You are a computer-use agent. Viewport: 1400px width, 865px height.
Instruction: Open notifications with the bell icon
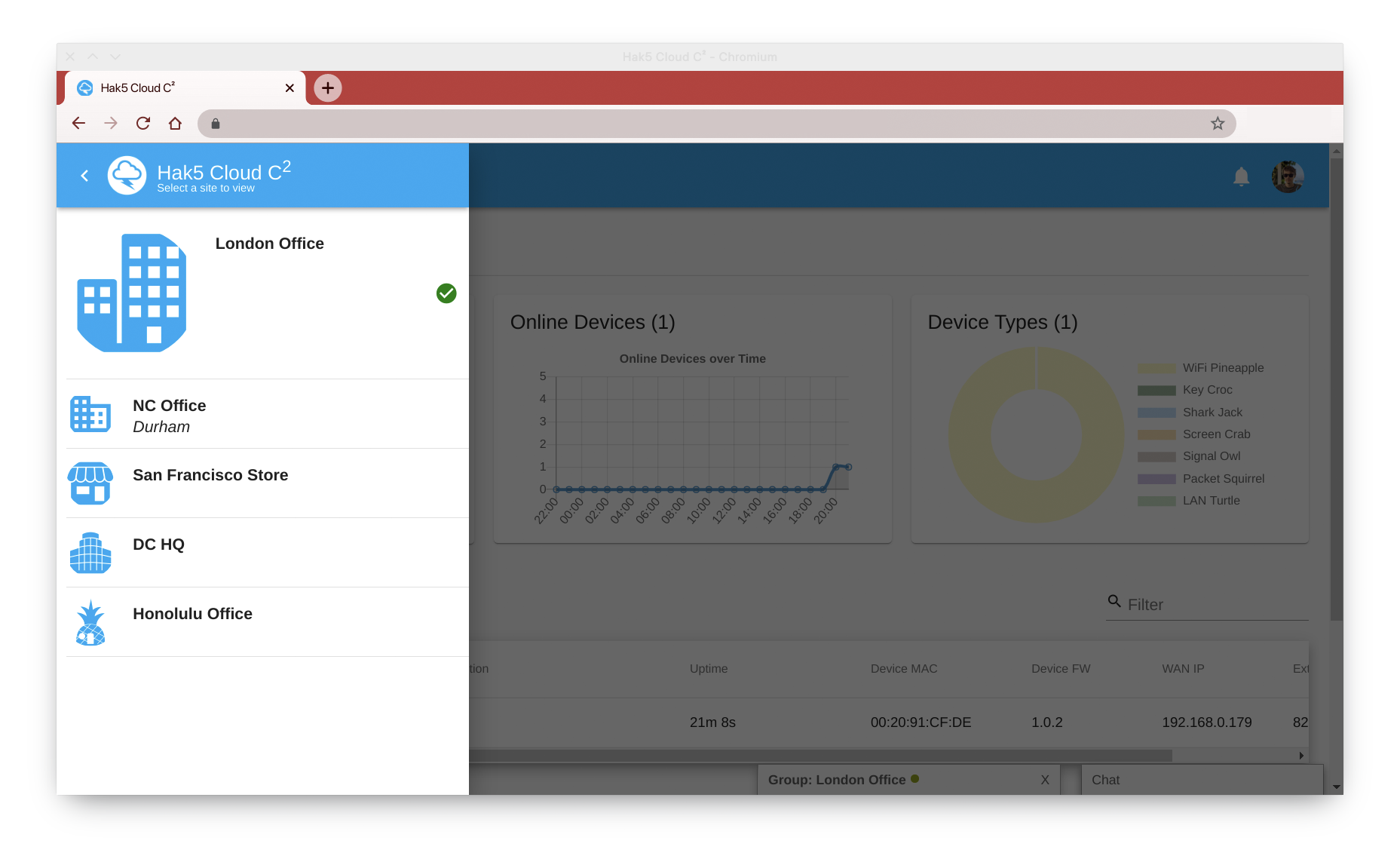coord(1241,176)
